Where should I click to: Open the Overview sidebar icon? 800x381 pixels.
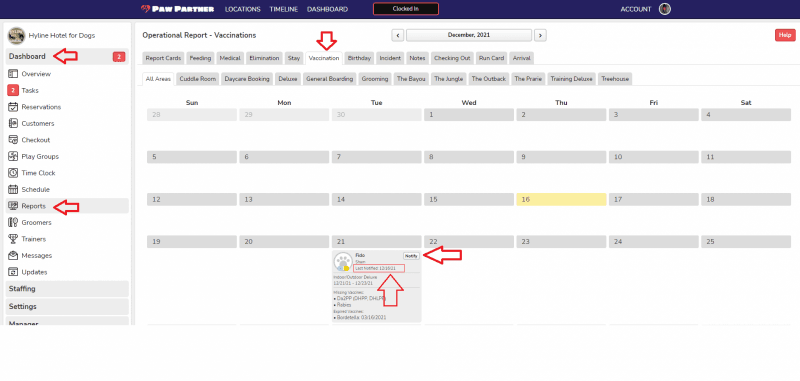tap(13, 74)
